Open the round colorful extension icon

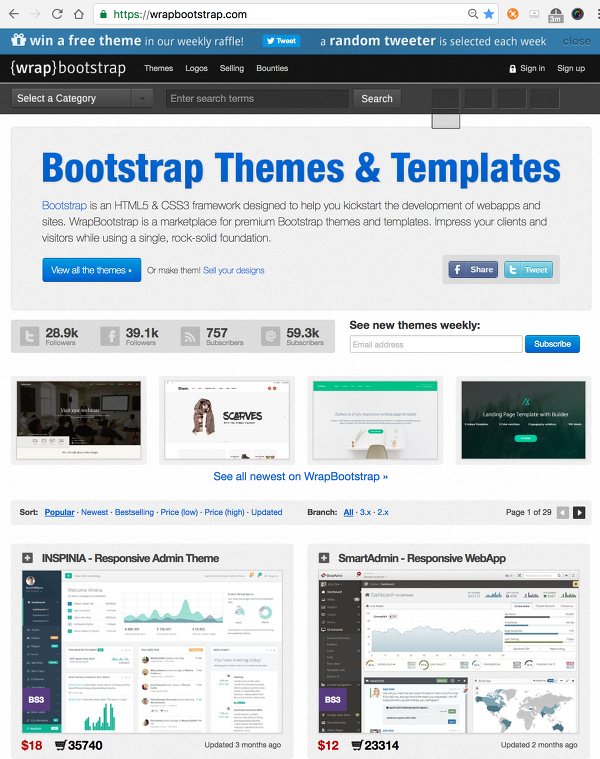577,14
